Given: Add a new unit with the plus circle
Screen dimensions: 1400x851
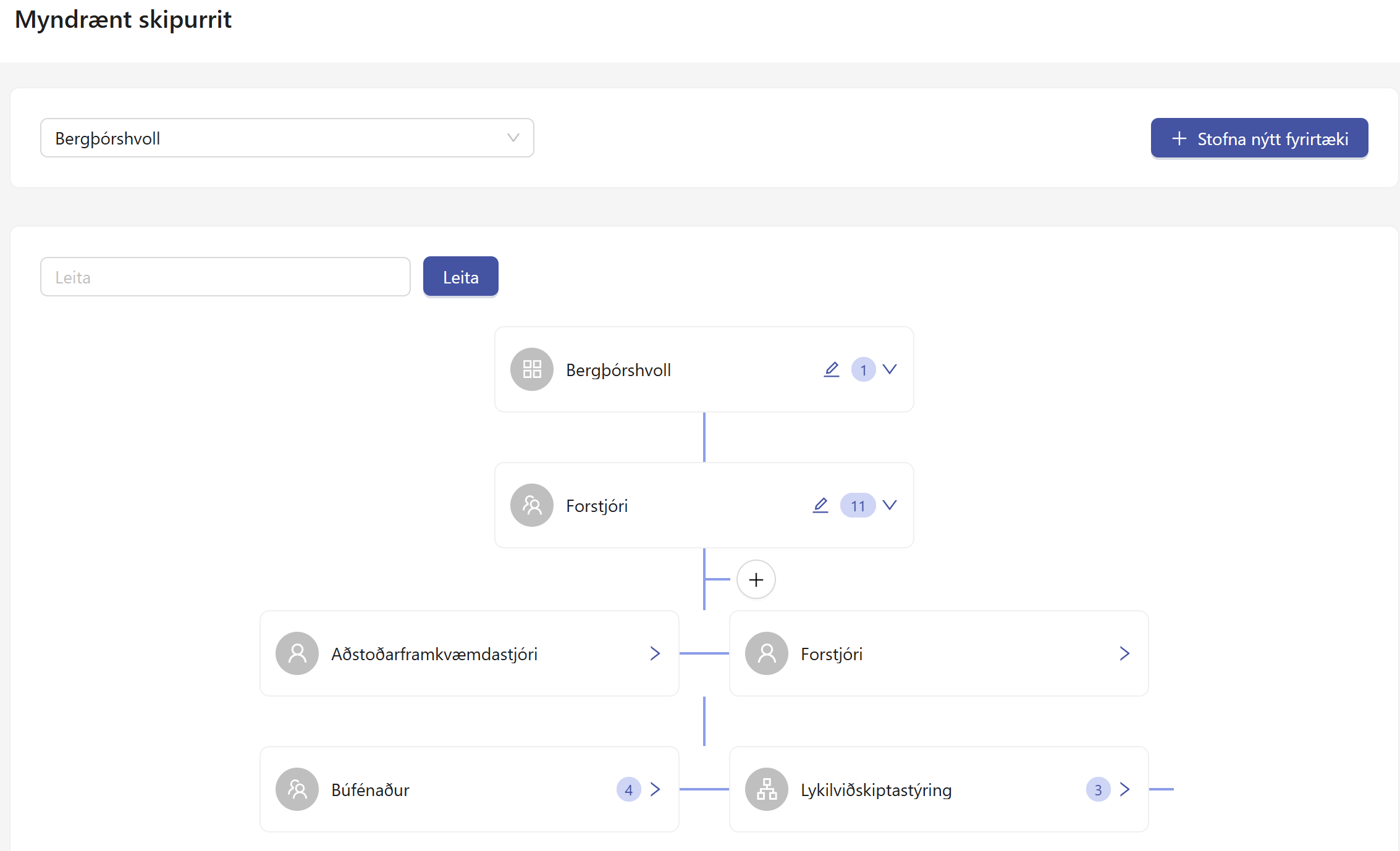Looking at the screenshot, I should point(756,579).
